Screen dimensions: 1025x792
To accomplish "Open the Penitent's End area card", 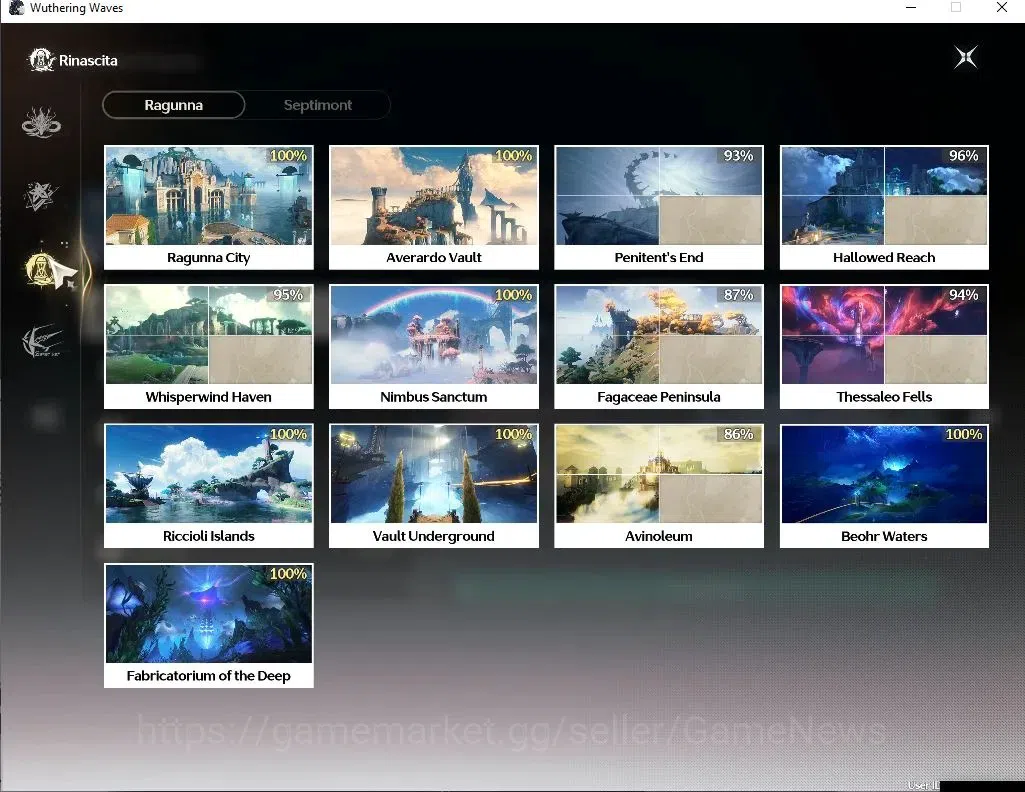I will 659,207.
